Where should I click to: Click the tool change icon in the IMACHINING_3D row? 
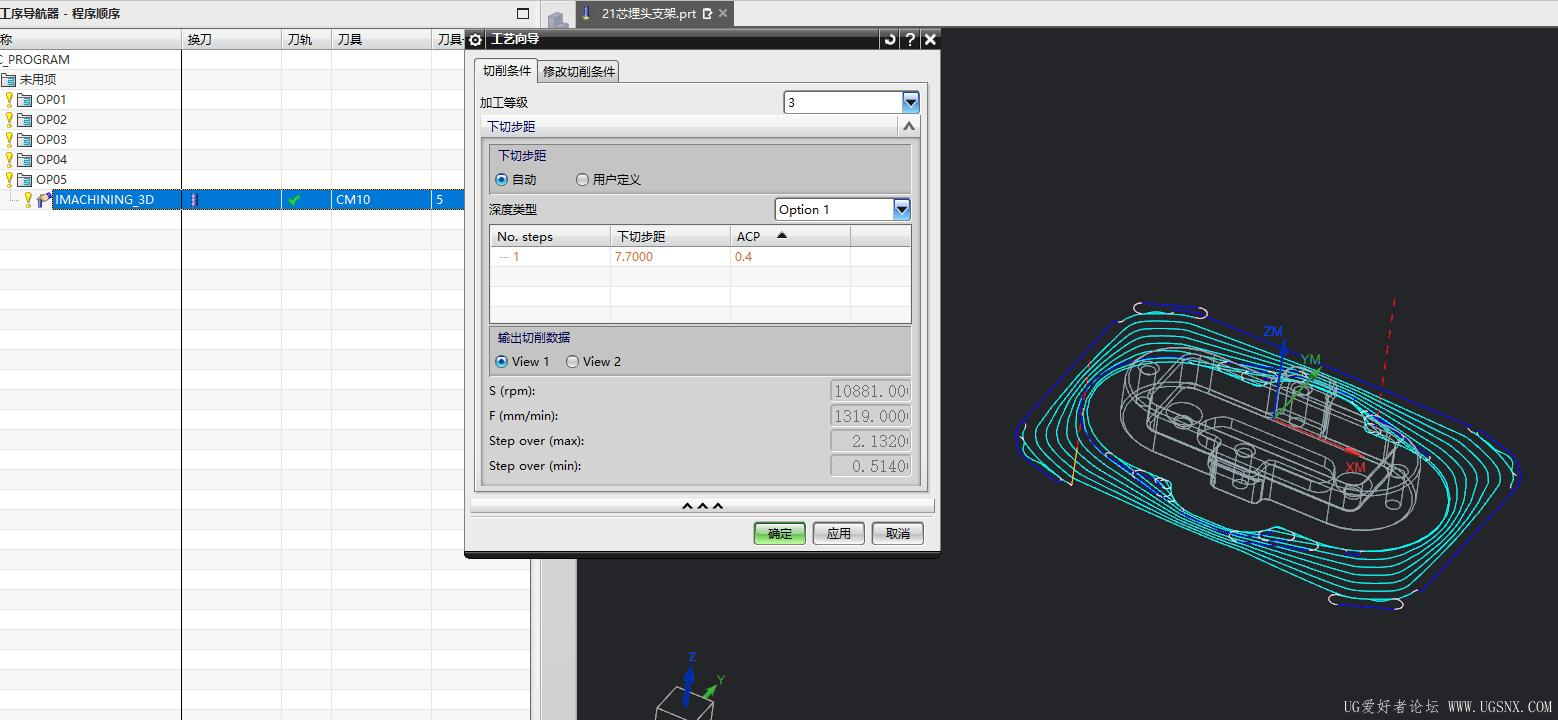194,200
